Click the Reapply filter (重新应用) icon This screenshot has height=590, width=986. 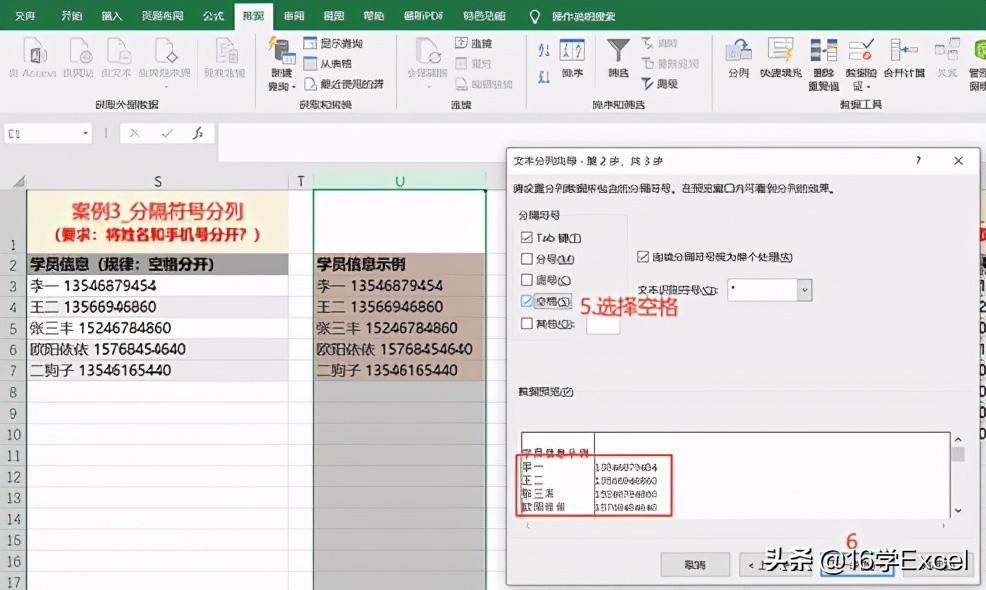click(x=648, y=64)
